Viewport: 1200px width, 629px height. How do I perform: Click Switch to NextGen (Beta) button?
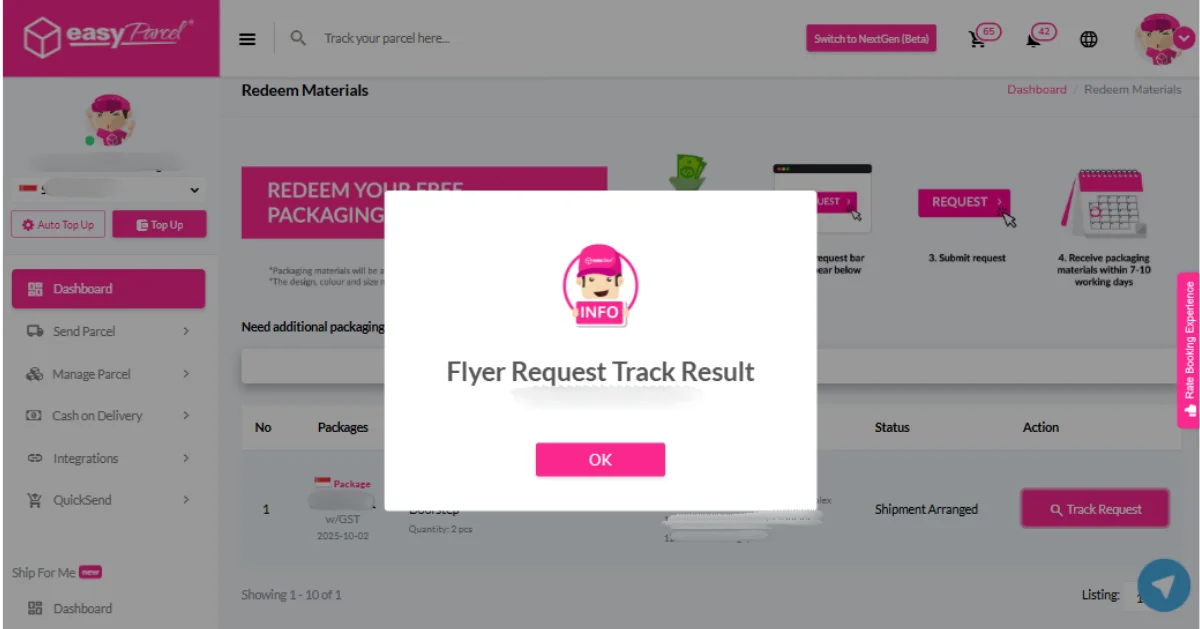pos(871,39)
